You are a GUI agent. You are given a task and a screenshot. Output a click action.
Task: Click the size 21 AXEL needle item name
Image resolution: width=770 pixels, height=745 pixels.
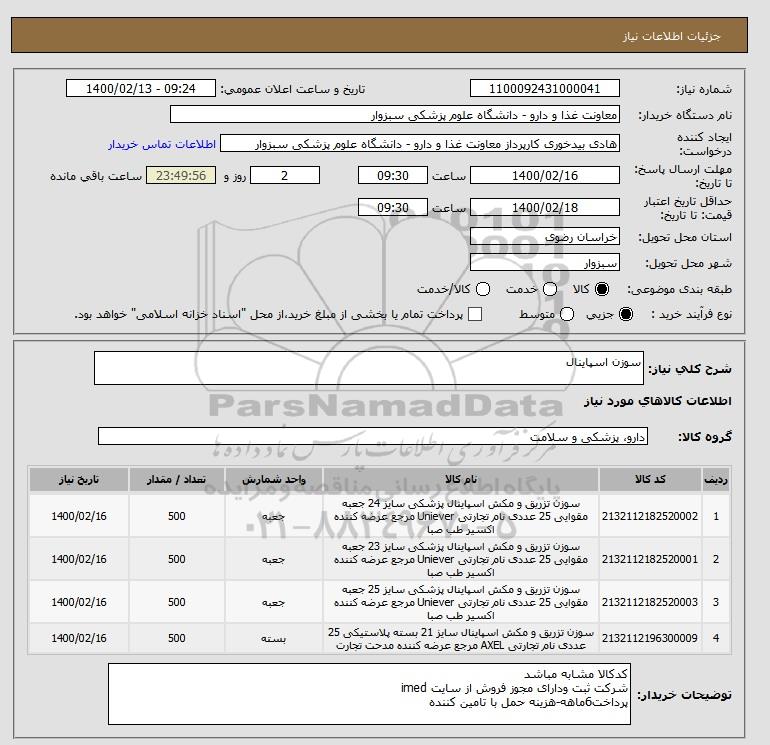(x=461, y=638)
